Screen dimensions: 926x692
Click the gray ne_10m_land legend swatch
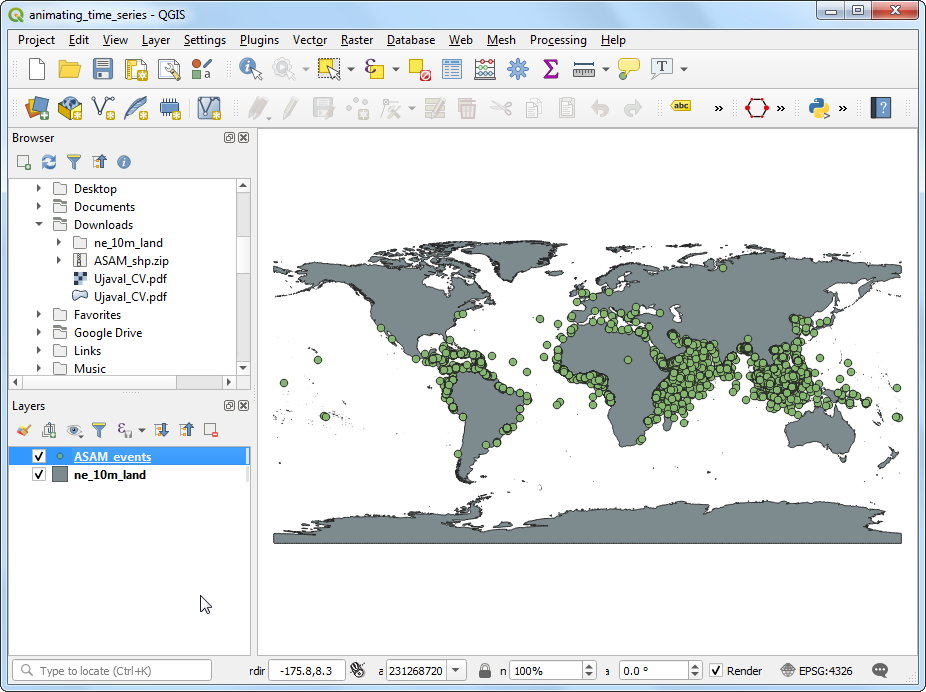tap(60, 474)
